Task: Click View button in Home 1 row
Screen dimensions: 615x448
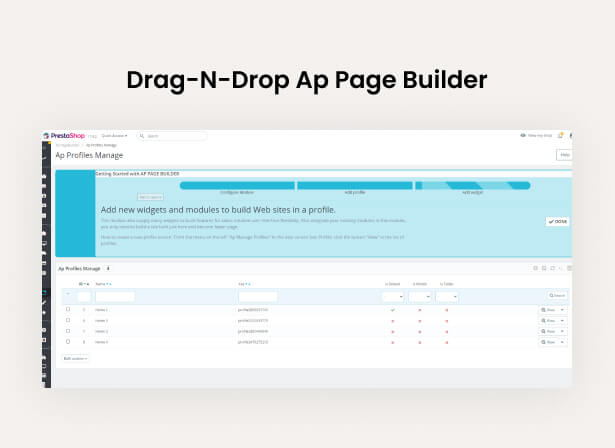Action: [x=548, y=310]
